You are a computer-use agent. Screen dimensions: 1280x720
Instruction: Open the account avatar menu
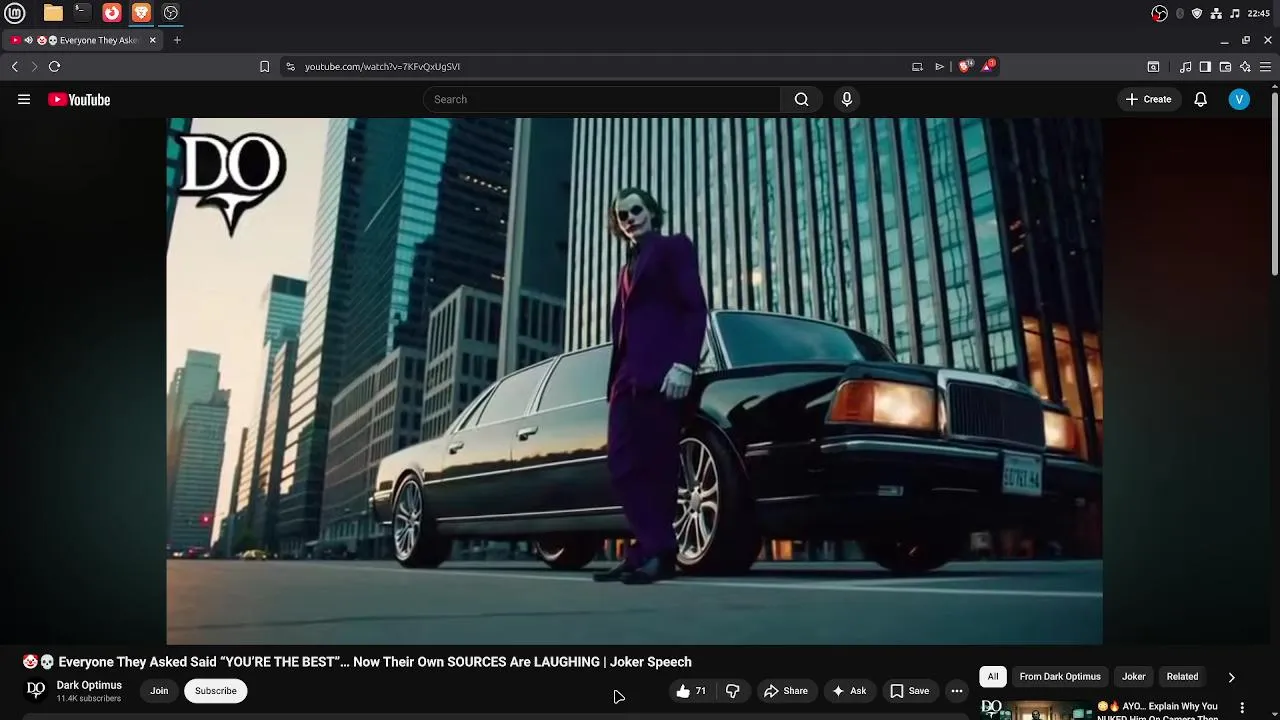[1239, 99]
